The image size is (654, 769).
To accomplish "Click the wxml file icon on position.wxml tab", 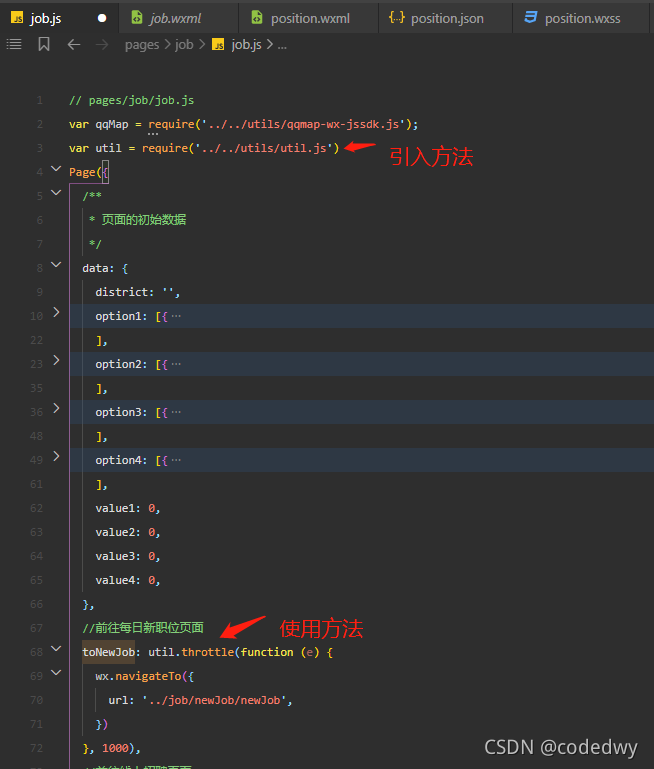I will (x=257, y=18).
